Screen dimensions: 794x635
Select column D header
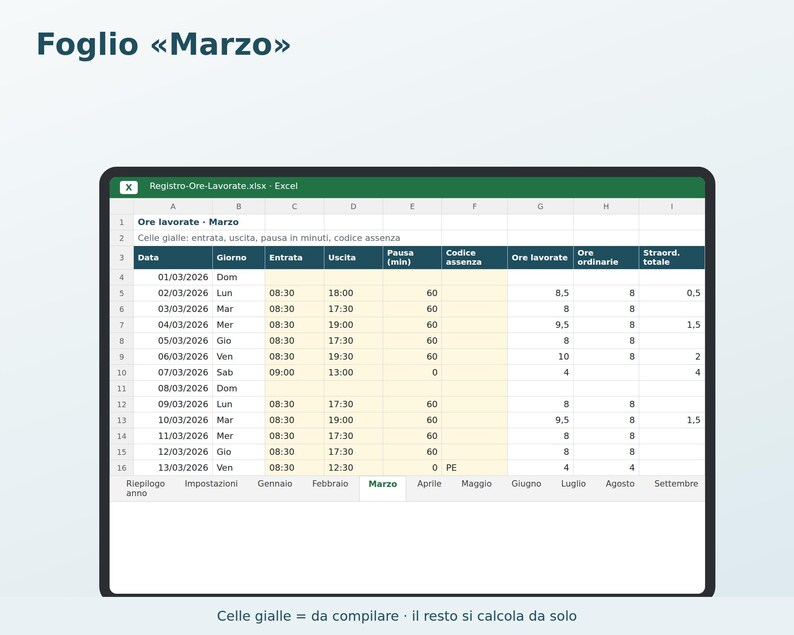[353, 207]
